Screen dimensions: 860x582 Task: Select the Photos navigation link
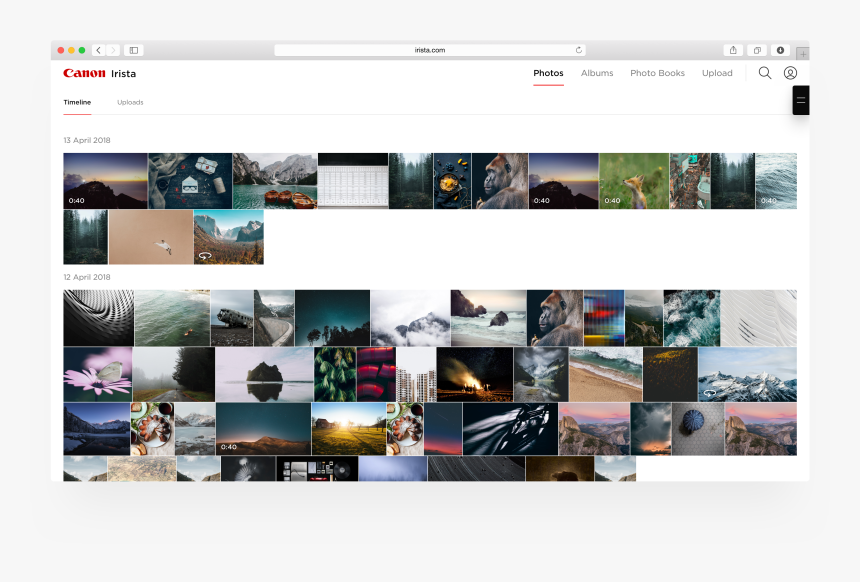point(548,73)
